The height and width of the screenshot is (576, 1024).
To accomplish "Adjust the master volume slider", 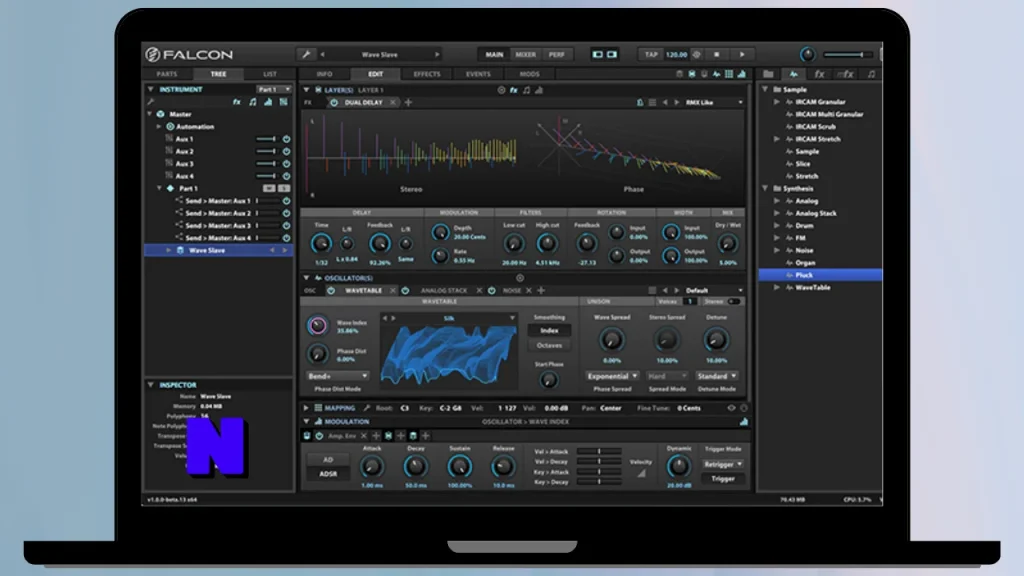I will [x=848, y=55].
